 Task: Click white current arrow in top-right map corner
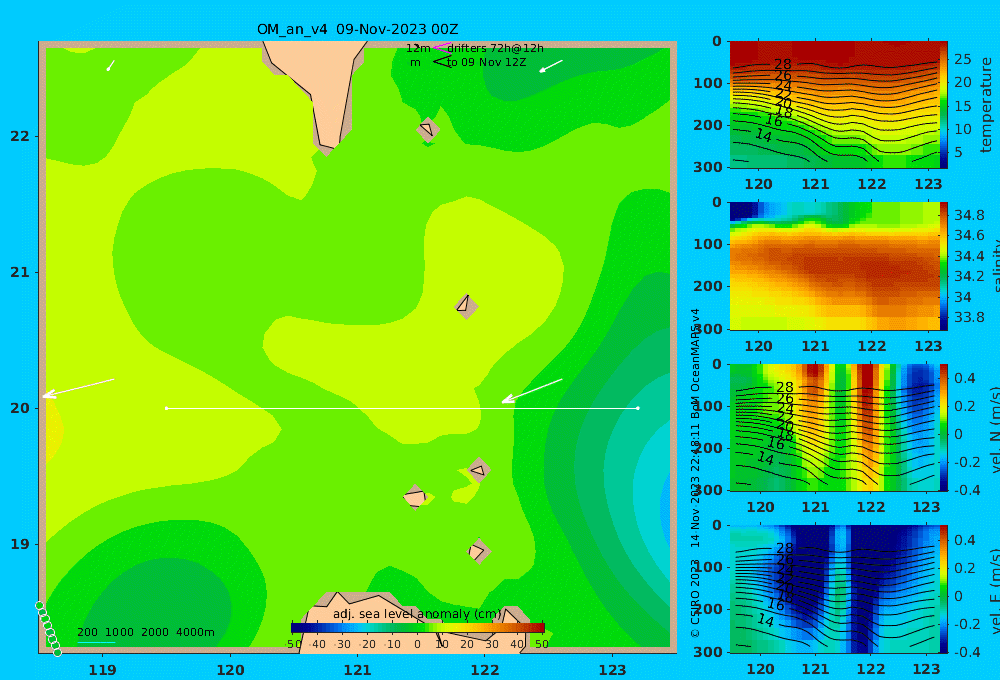551,66
